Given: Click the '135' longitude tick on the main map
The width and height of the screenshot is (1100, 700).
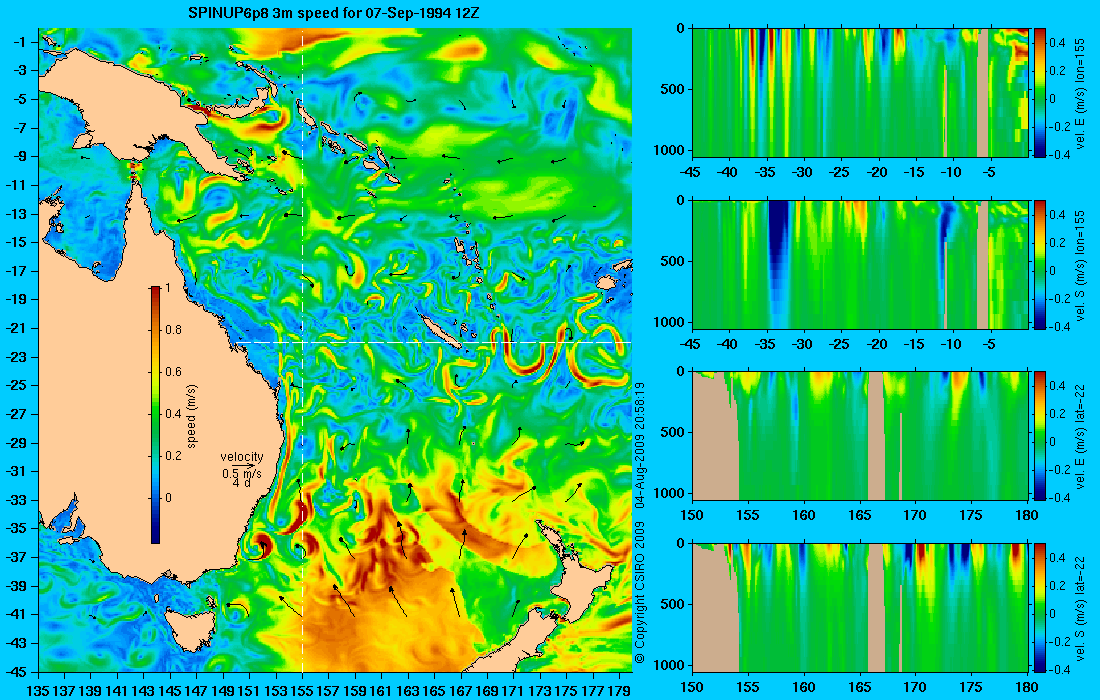Looking at the screenshot, I should [38, 691].
